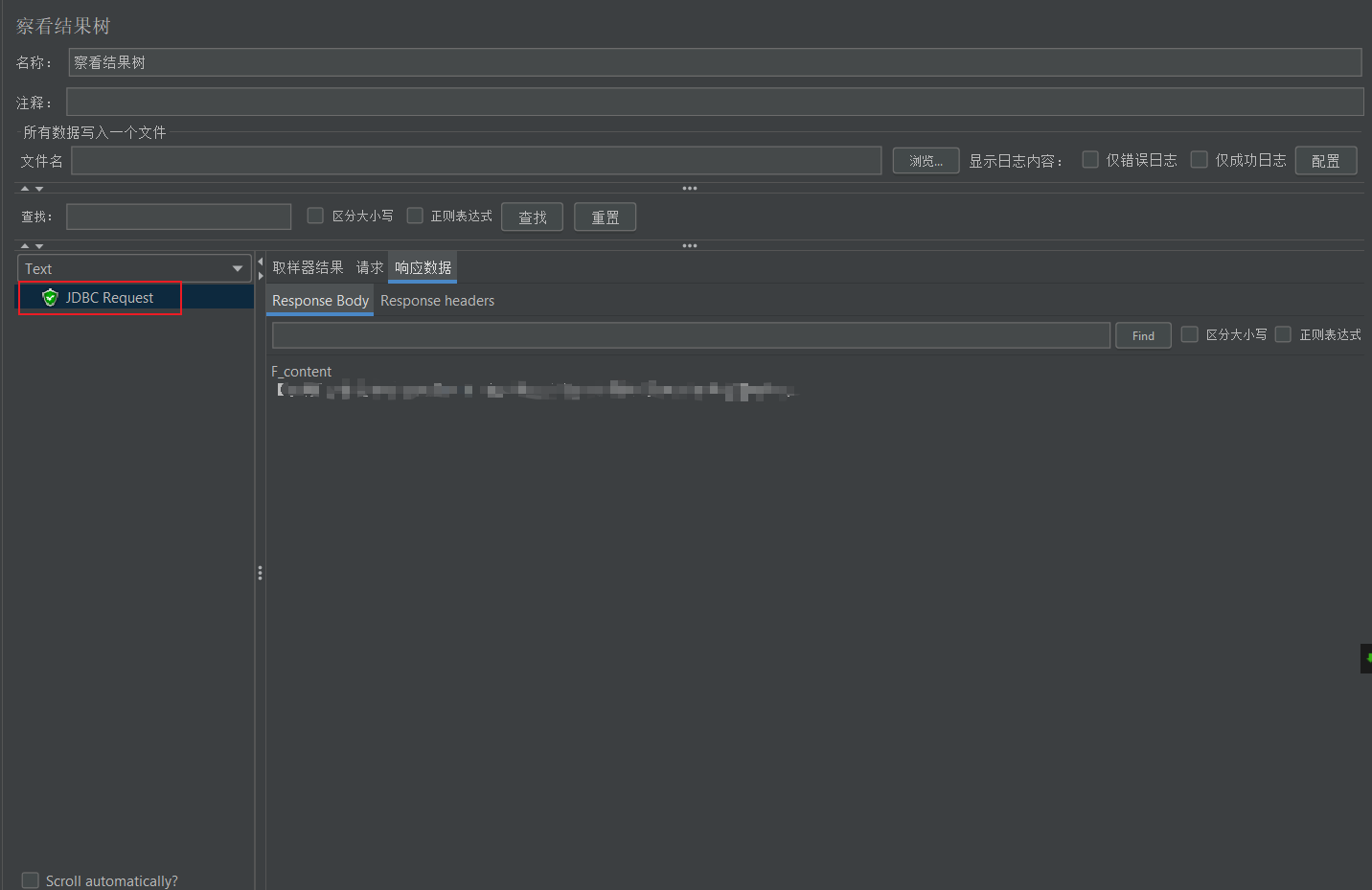Toggle 正则表达式 next to the 查找 button
The width and height of the screenshot is (1372, 890).
(x=415, y=216)
